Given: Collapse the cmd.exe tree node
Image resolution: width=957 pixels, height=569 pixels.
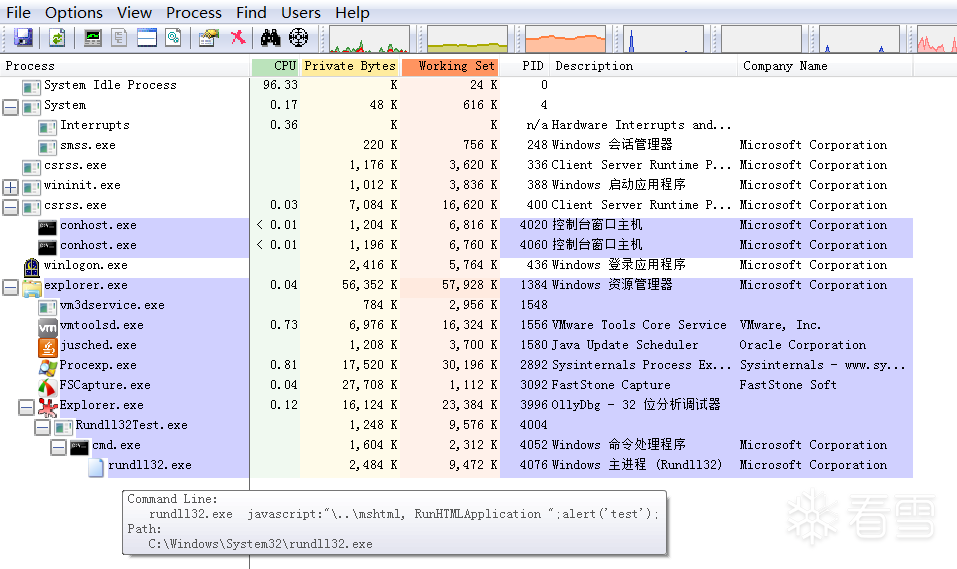Looking at the screenshot, I should click(58, 448).
